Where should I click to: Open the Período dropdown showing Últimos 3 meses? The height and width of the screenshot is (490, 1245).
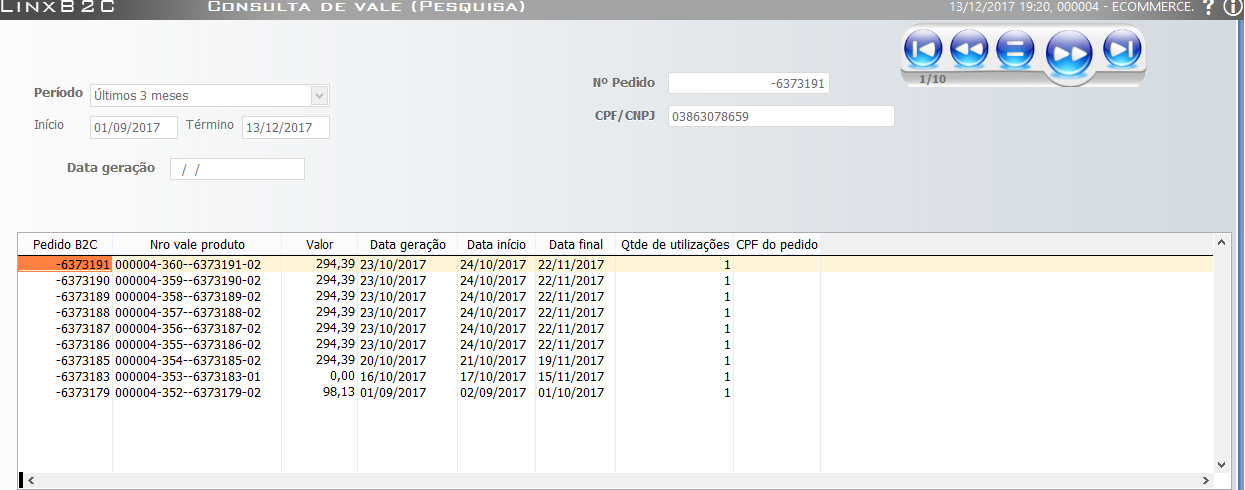coord(209,96)
